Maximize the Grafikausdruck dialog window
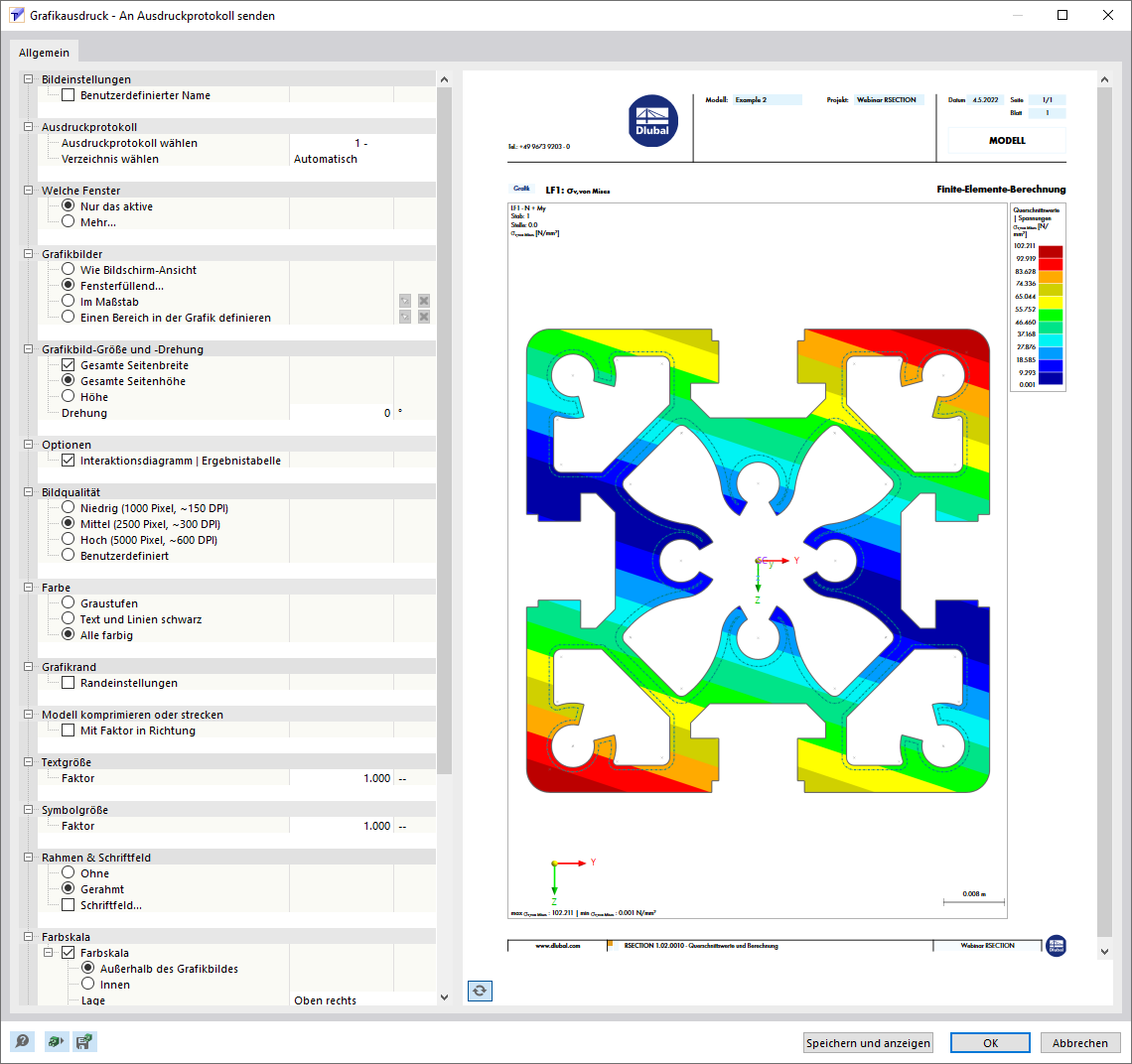 (1061, 15)
